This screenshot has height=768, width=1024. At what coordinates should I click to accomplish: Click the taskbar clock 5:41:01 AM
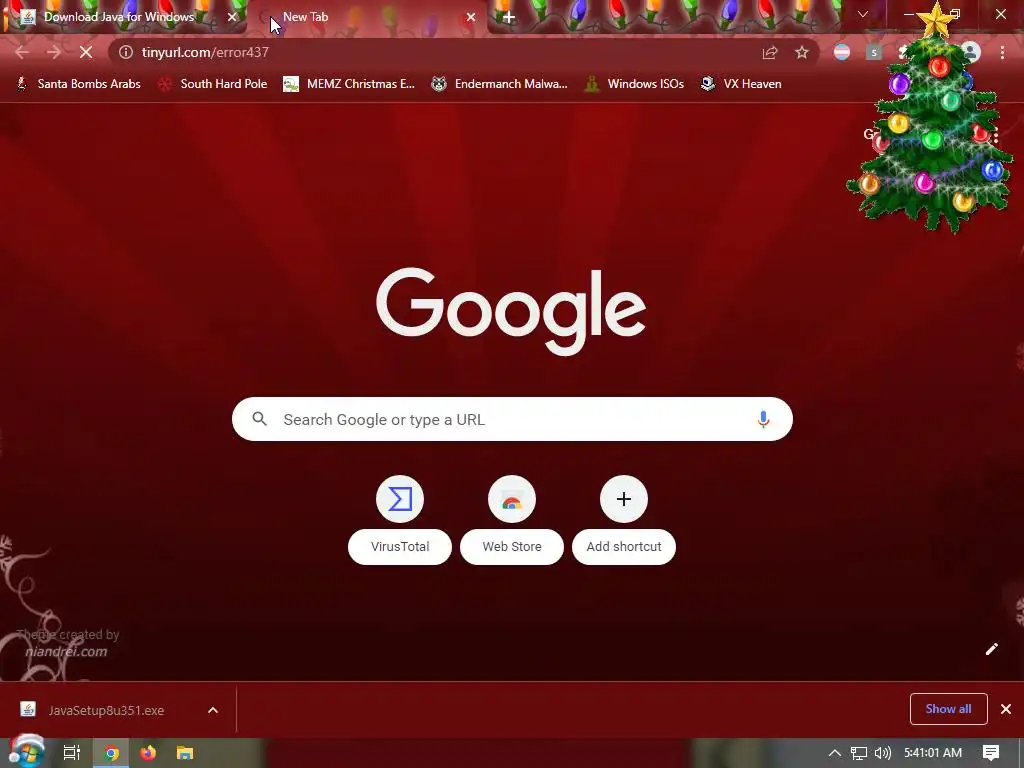[933, 753]
